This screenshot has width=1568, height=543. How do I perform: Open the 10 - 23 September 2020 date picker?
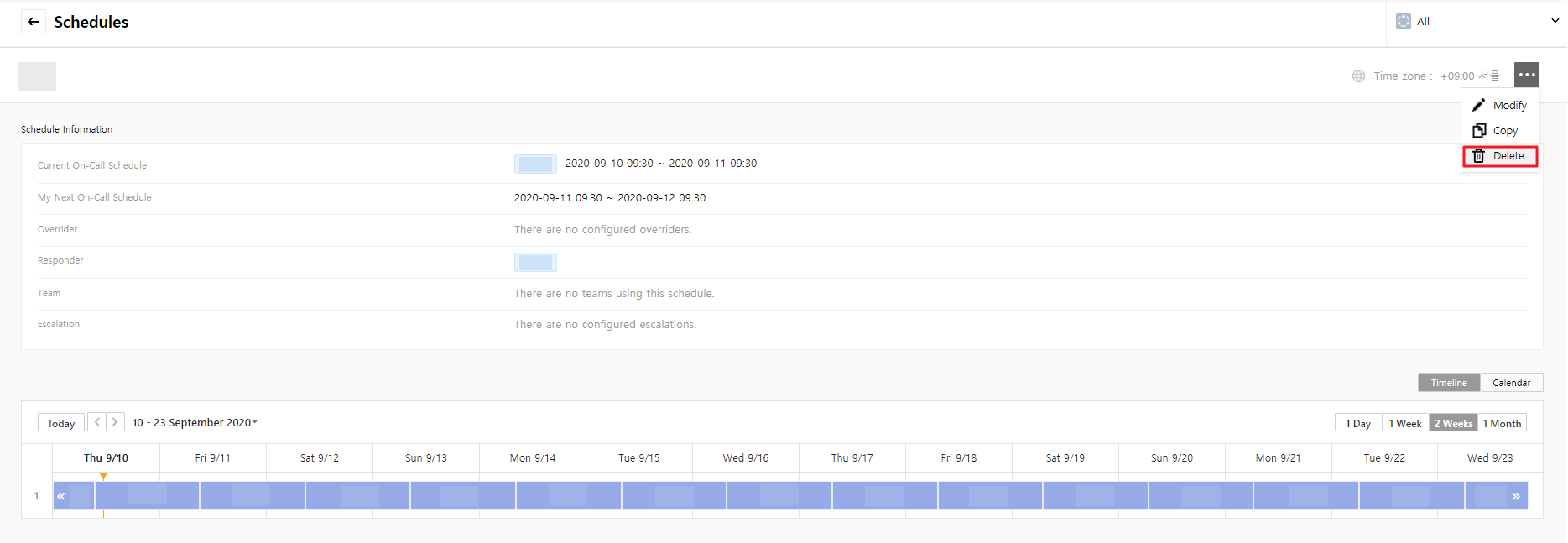coord(195,422)
